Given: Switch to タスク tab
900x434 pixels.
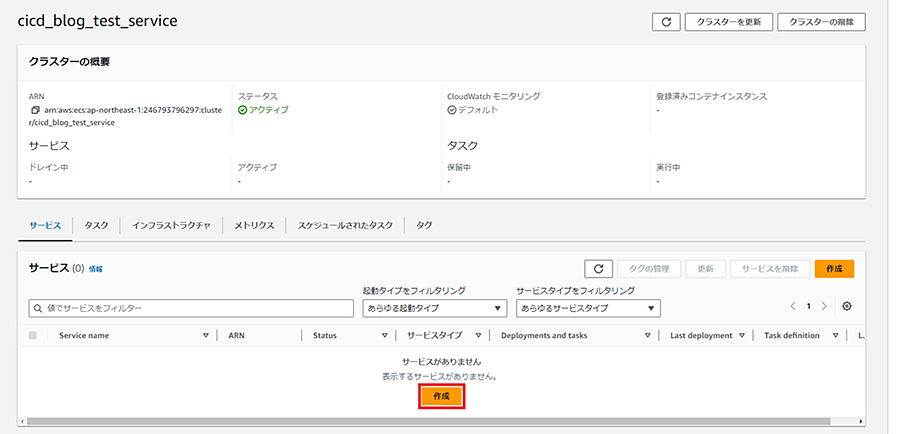Looking at the screenshot, I should [96, 226].
